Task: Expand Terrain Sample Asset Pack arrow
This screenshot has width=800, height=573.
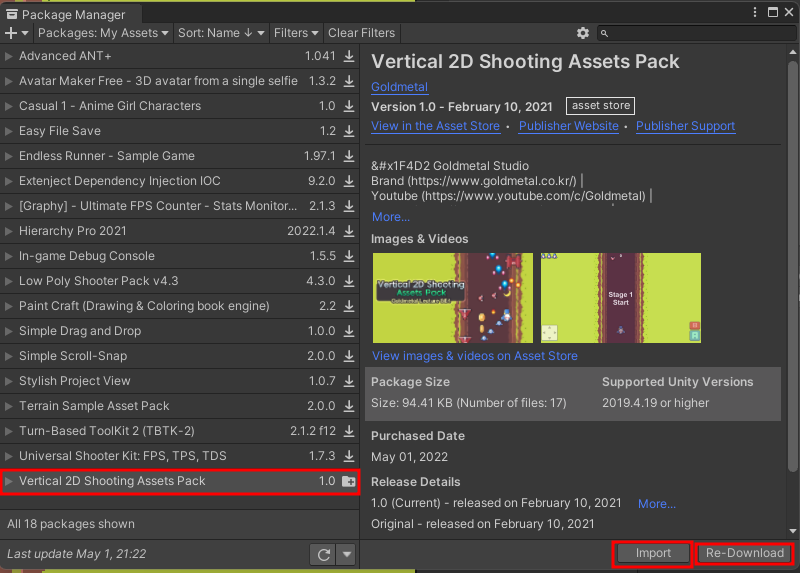Action: tap(8, 406)
